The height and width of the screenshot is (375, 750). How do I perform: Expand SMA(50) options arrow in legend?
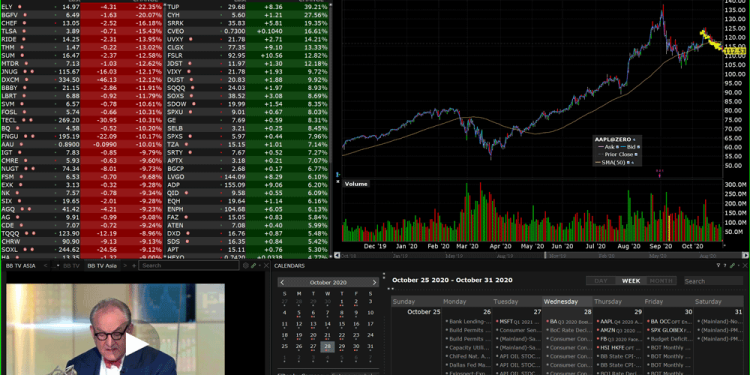point(632,163)
